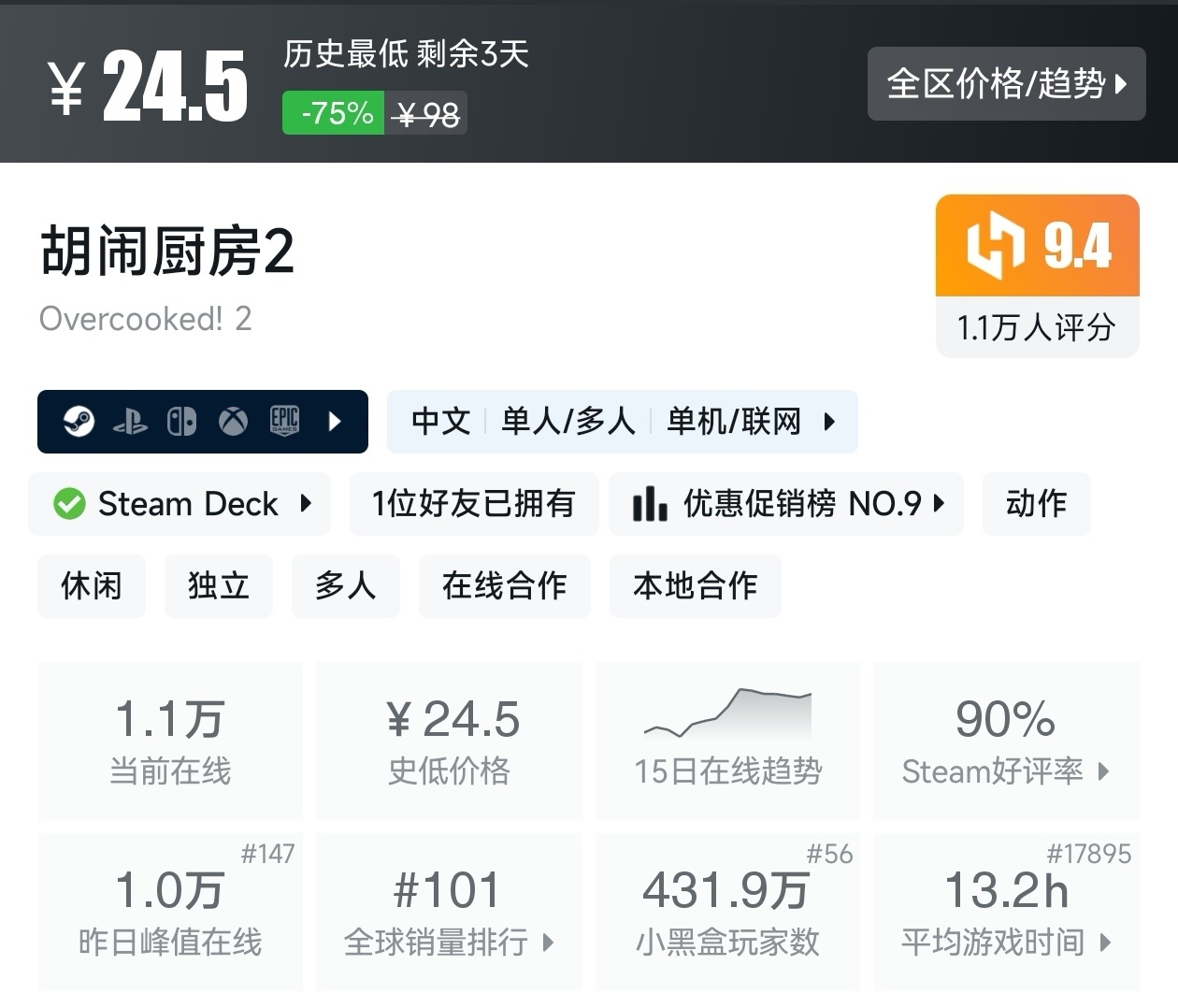Select the 休闲 tag
1178x1008 pixels.
[x=92, y=586]
